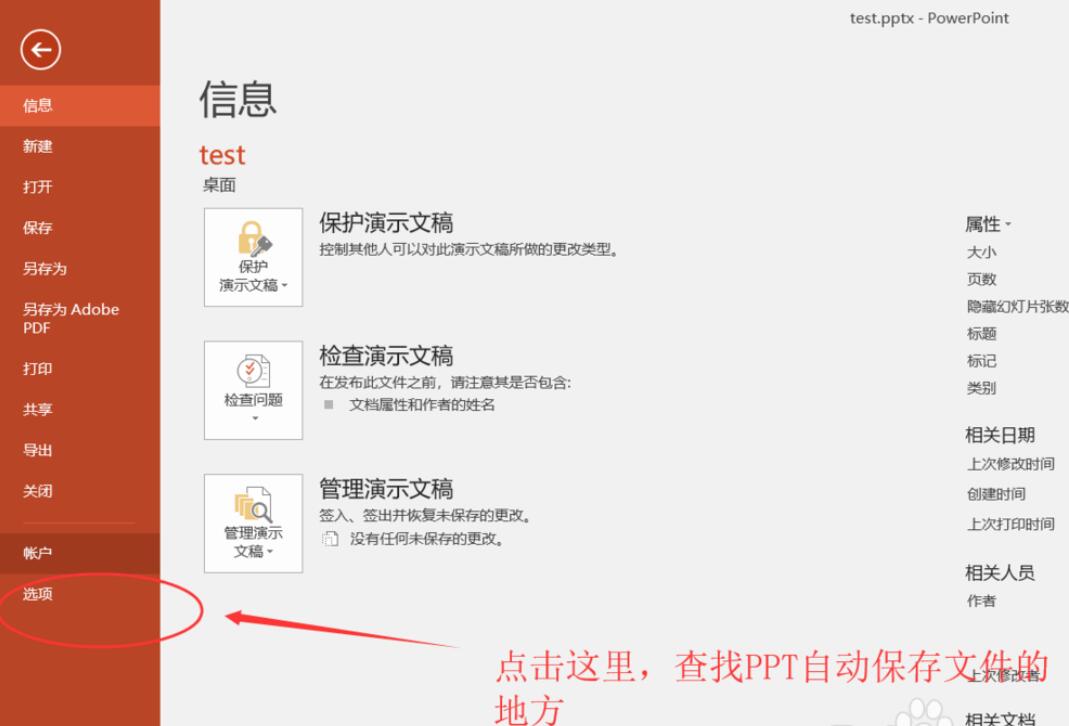
Task: Go to the 打印 section
Action: (x=36, y=369)
